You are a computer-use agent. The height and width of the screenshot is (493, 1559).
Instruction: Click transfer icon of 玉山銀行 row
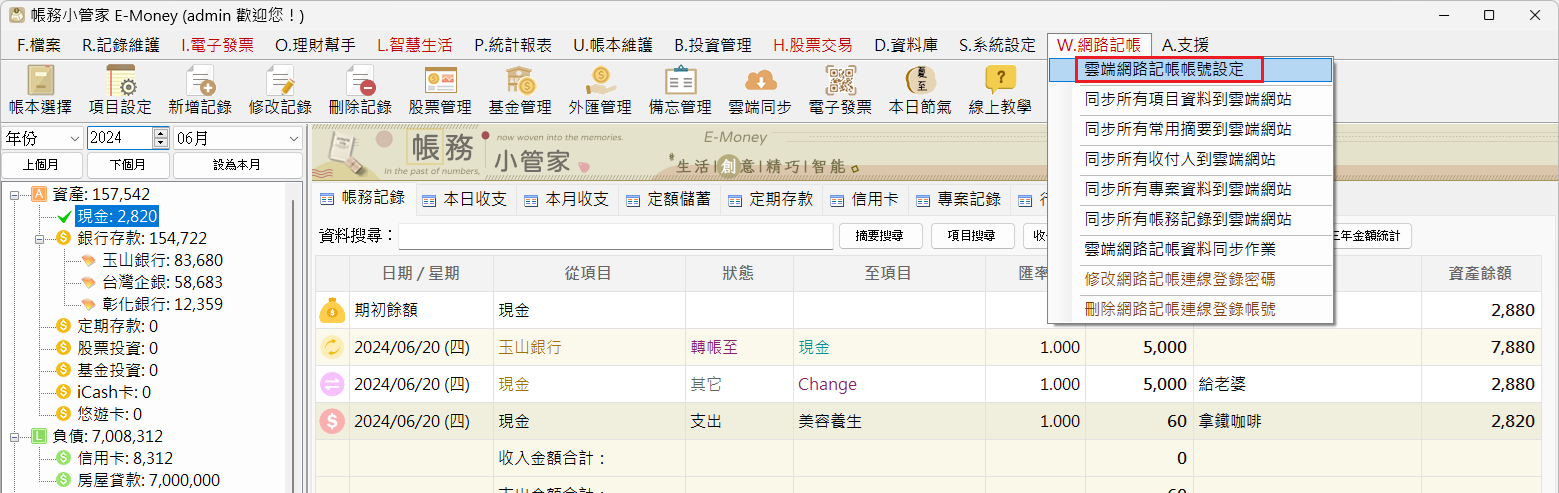332,348
